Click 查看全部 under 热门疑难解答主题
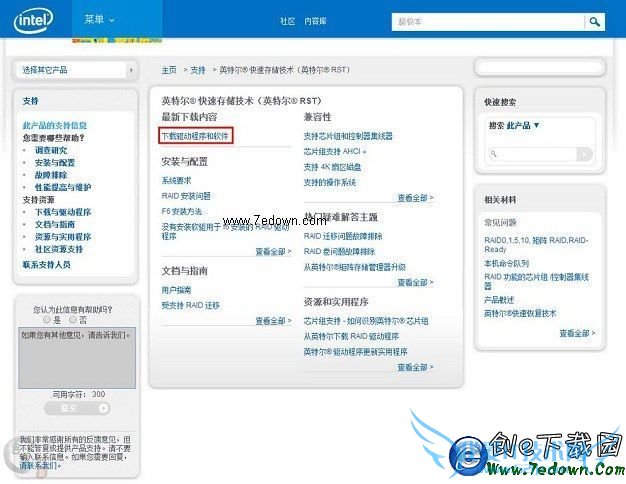The height and width of the screenshot is (484, 626). [x=415, y=283]
